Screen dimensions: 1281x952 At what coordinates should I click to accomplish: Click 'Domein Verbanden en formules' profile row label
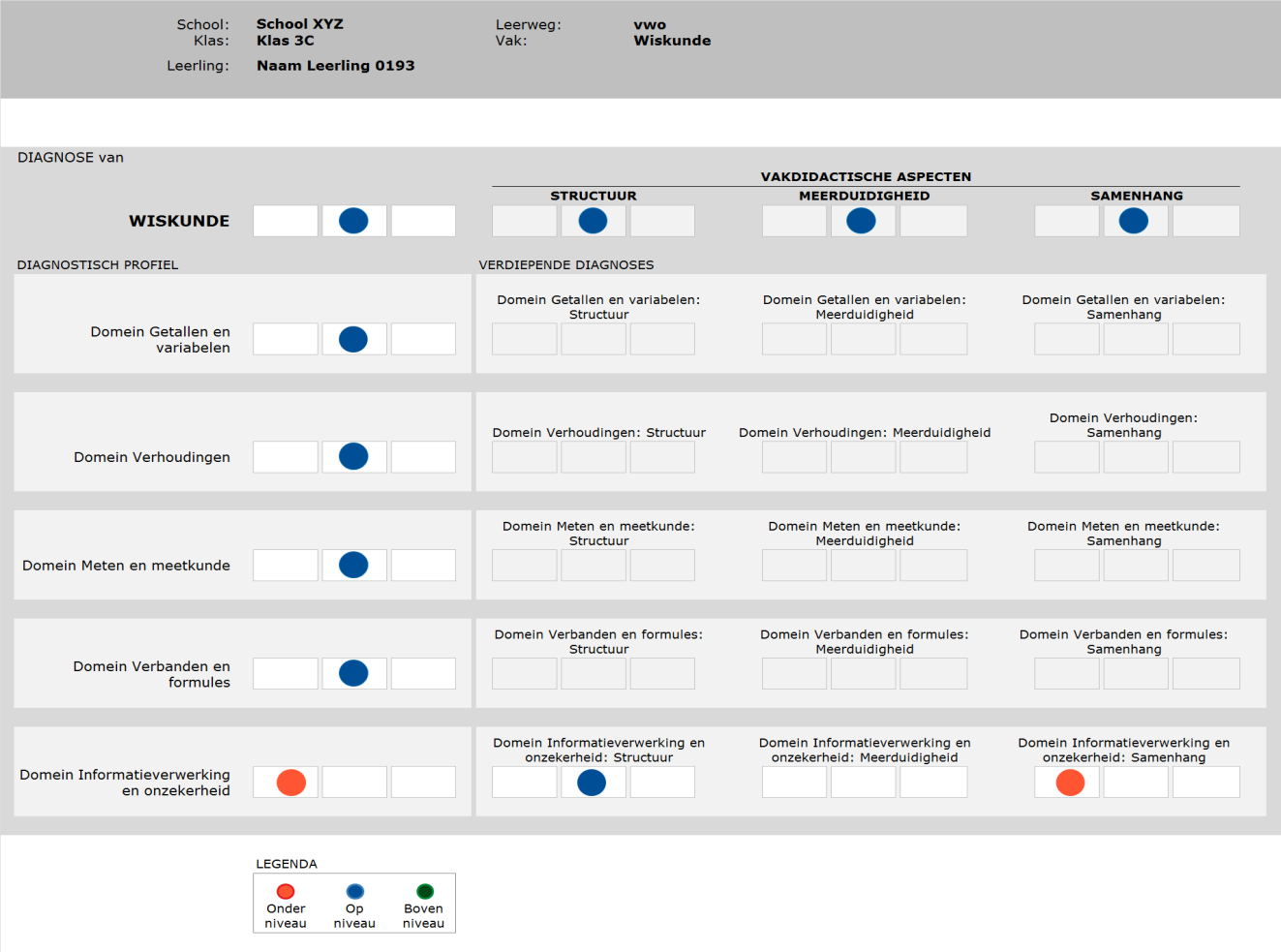[152, 674]
